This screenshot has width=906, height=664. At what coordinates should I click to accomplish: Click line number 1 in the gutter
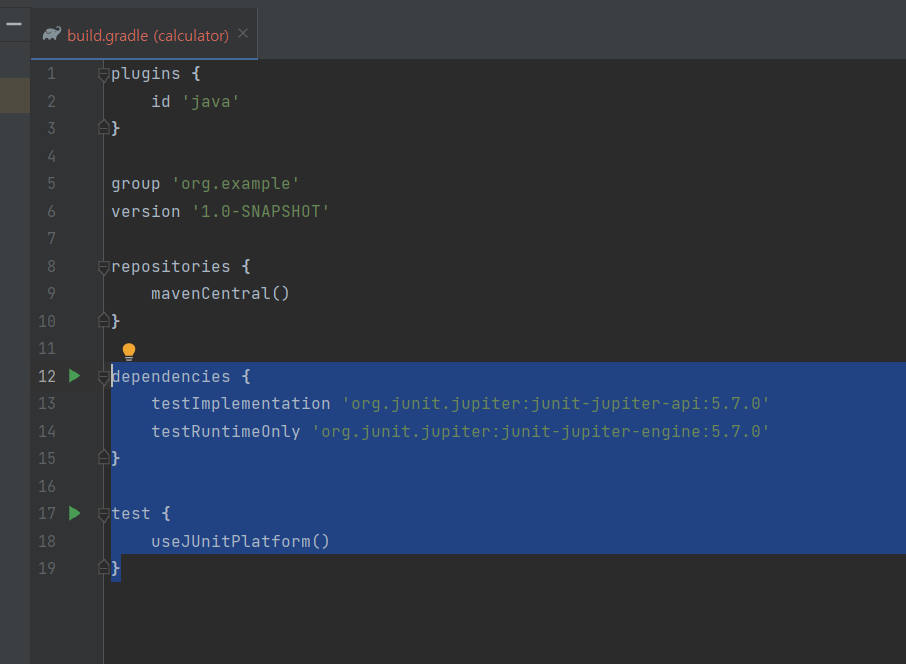(x=51, y=74)
